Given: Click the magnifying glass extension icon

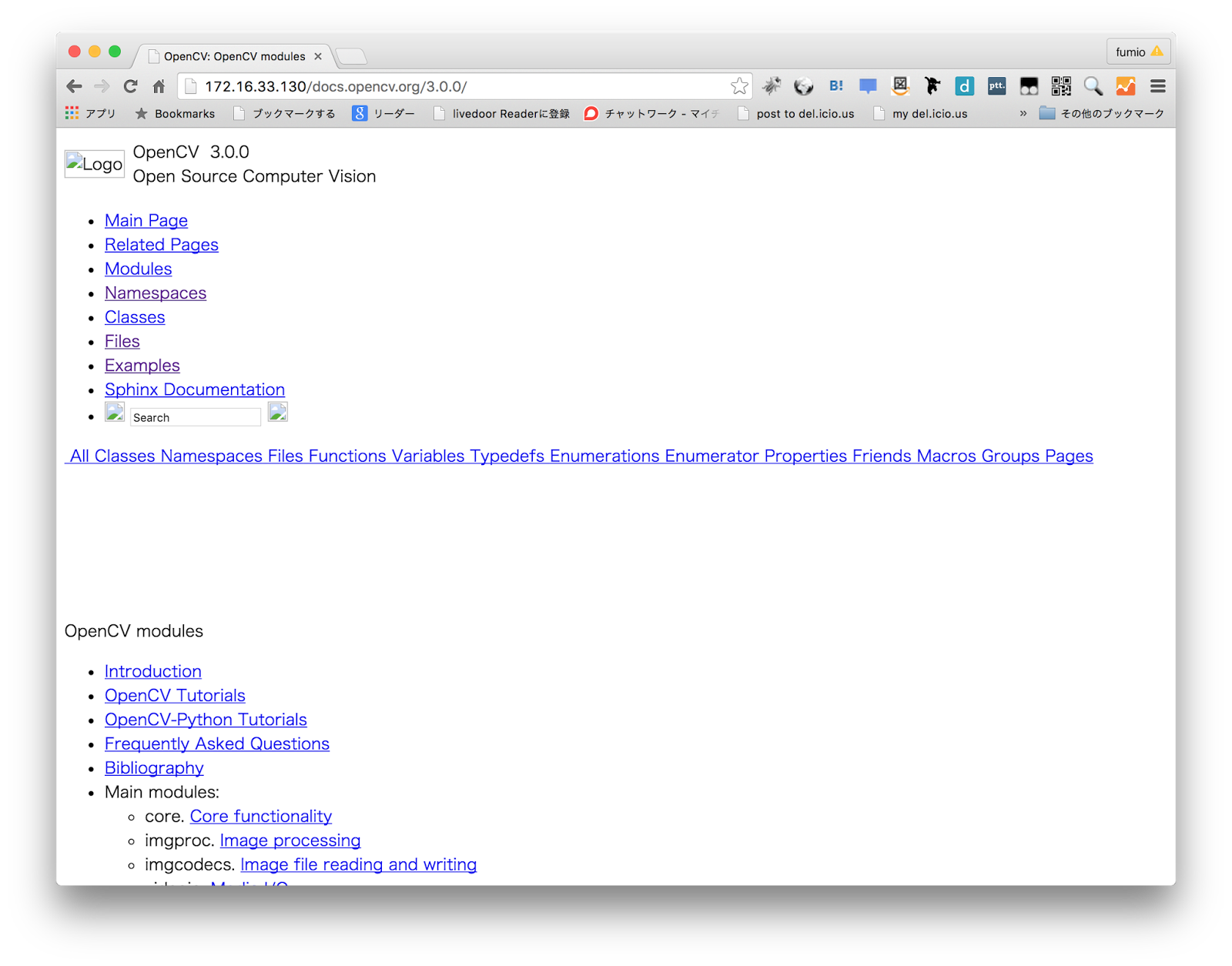Looking at the screenshot, I should coord(1093,86).
